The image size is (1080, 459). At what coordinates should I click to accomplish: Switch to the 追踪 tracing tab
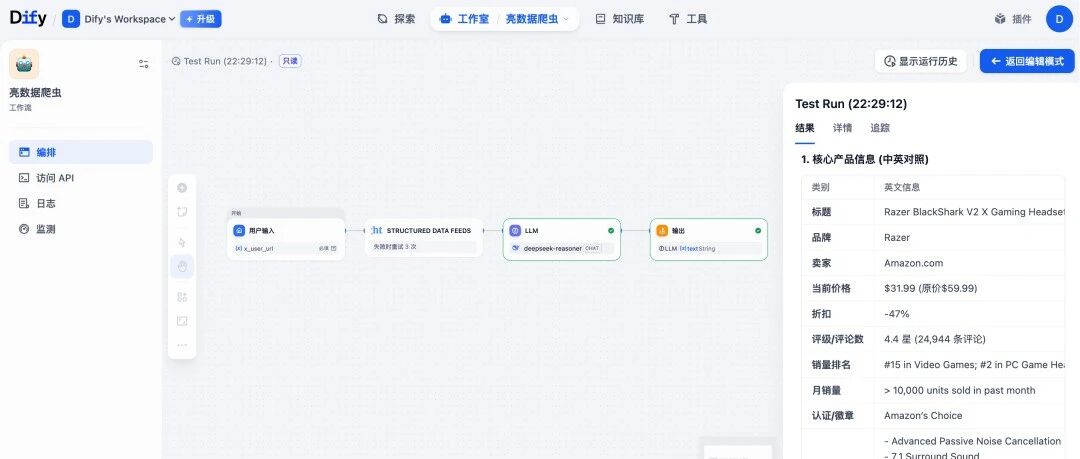coord(880,128)
